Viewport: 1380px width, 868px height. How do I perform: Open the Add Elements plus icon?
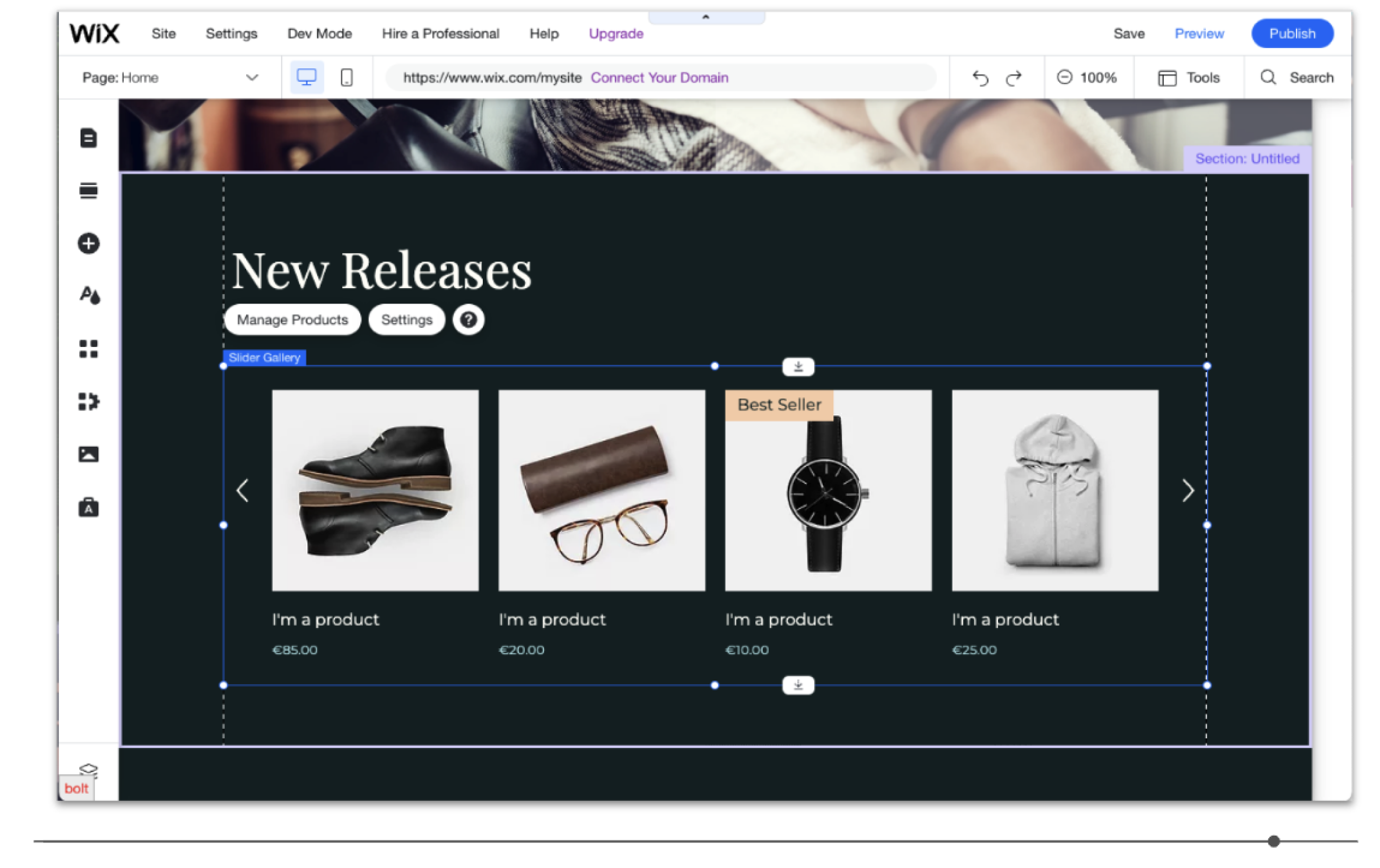(x=88, y=244)
